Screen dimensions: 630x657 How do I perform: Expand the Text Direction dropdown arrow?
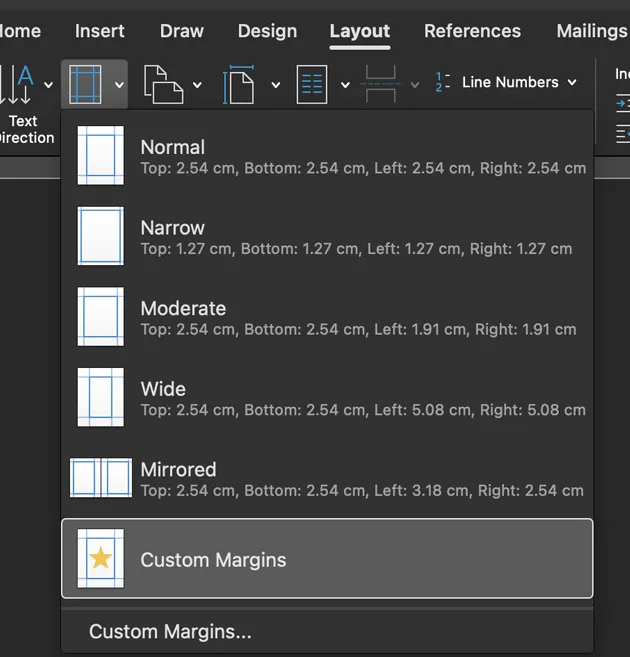coord(49,85)
